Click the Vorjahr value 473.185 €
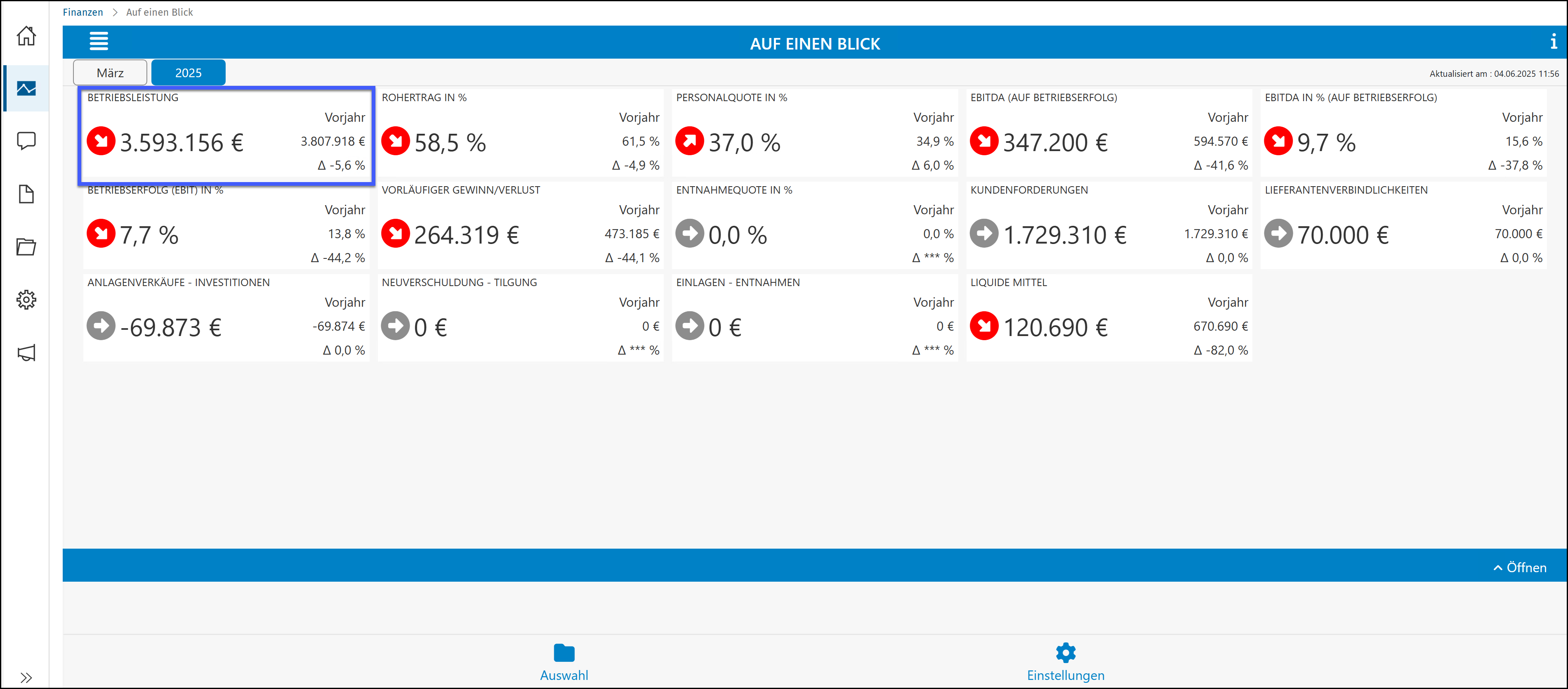Screen dimensions: 1568x689 pos(632,234)
